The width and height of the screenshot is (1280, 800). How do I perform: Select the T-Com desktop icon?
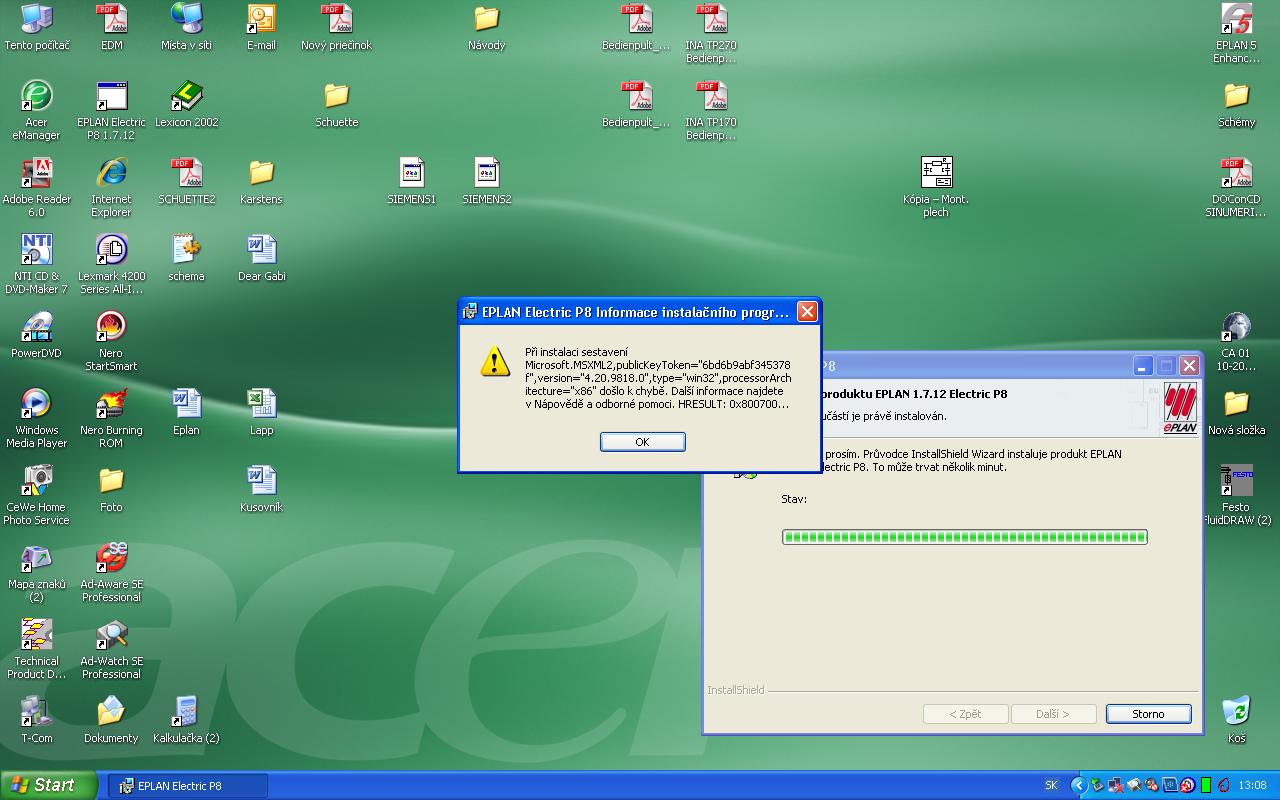pyautogui.click(x=37, y=720)
